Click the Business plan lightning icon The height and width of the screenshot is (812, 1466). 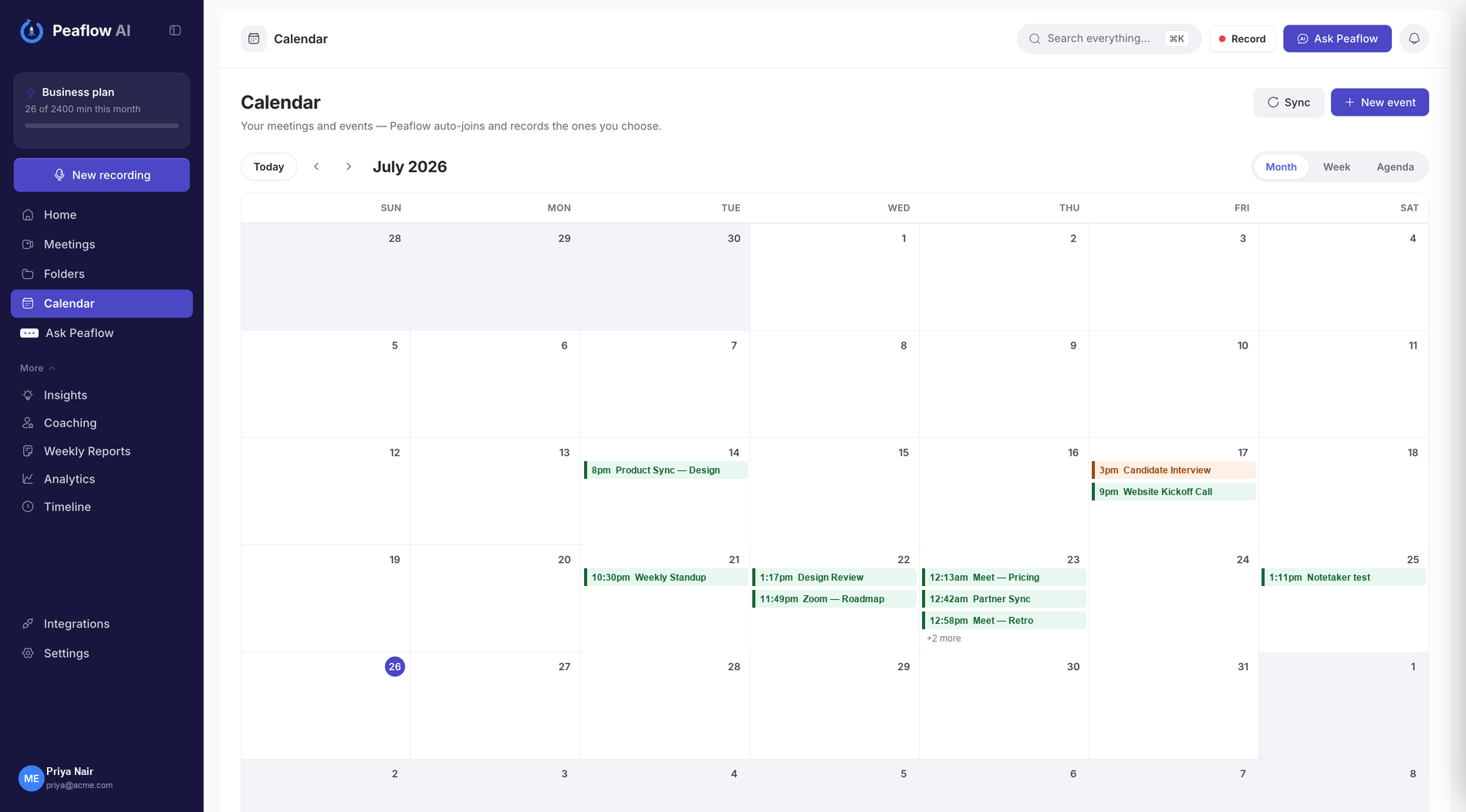click(31, 93)
